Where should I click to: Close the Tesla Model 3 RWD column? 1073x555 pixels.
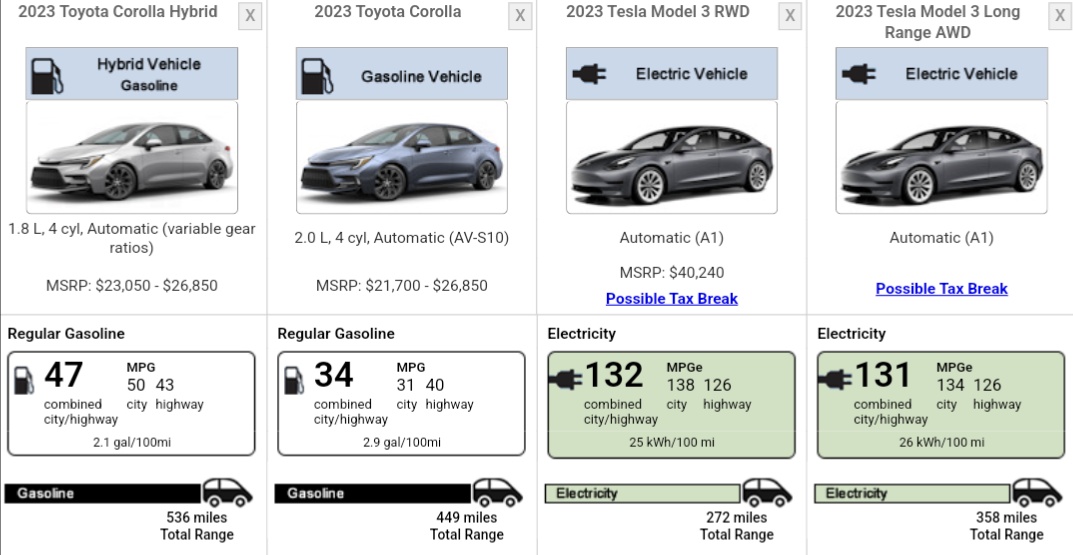pyautogui.click(x=790, y=16)
